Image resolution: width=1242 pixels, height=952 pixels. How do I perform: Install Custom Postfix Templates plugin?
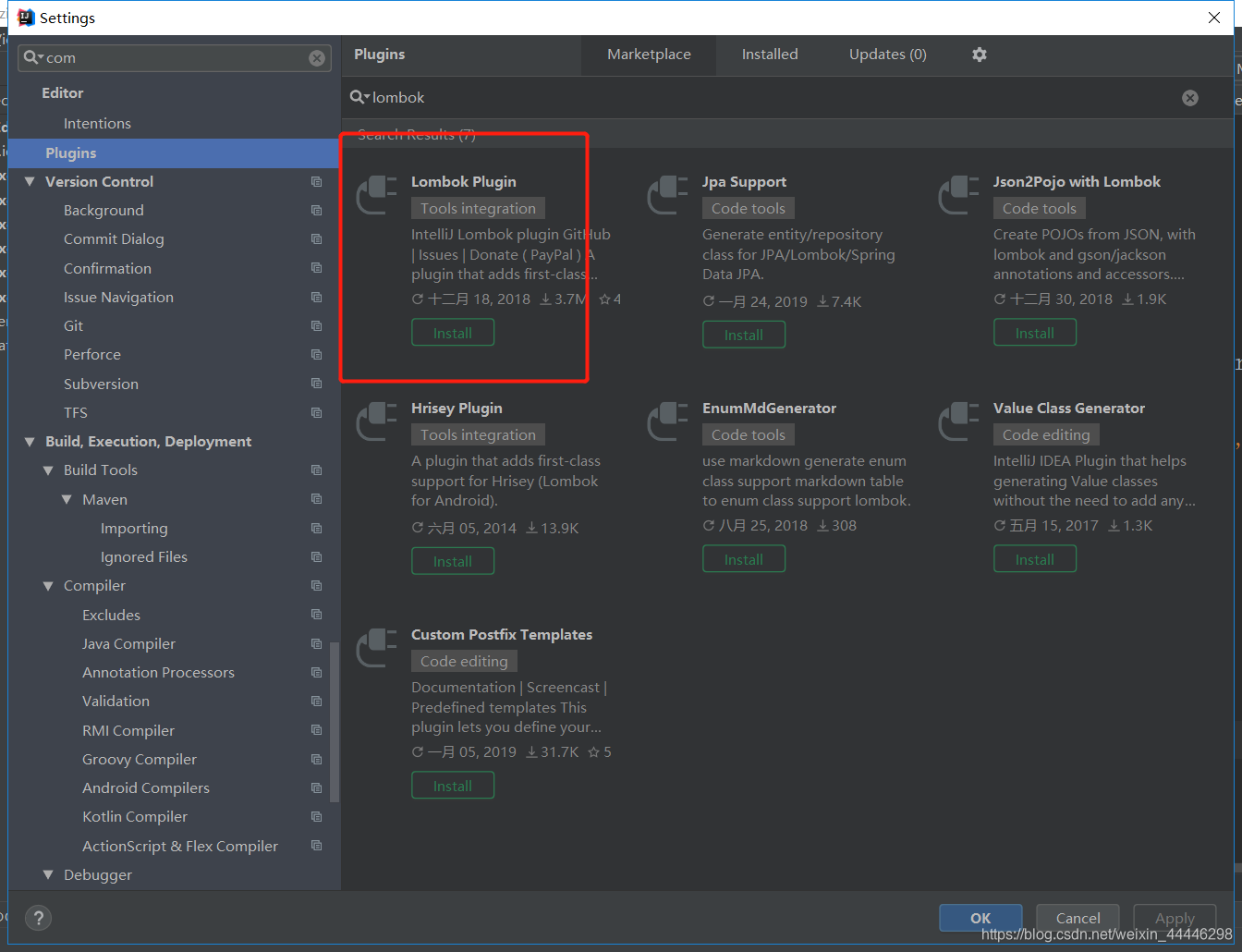point(453,786)
